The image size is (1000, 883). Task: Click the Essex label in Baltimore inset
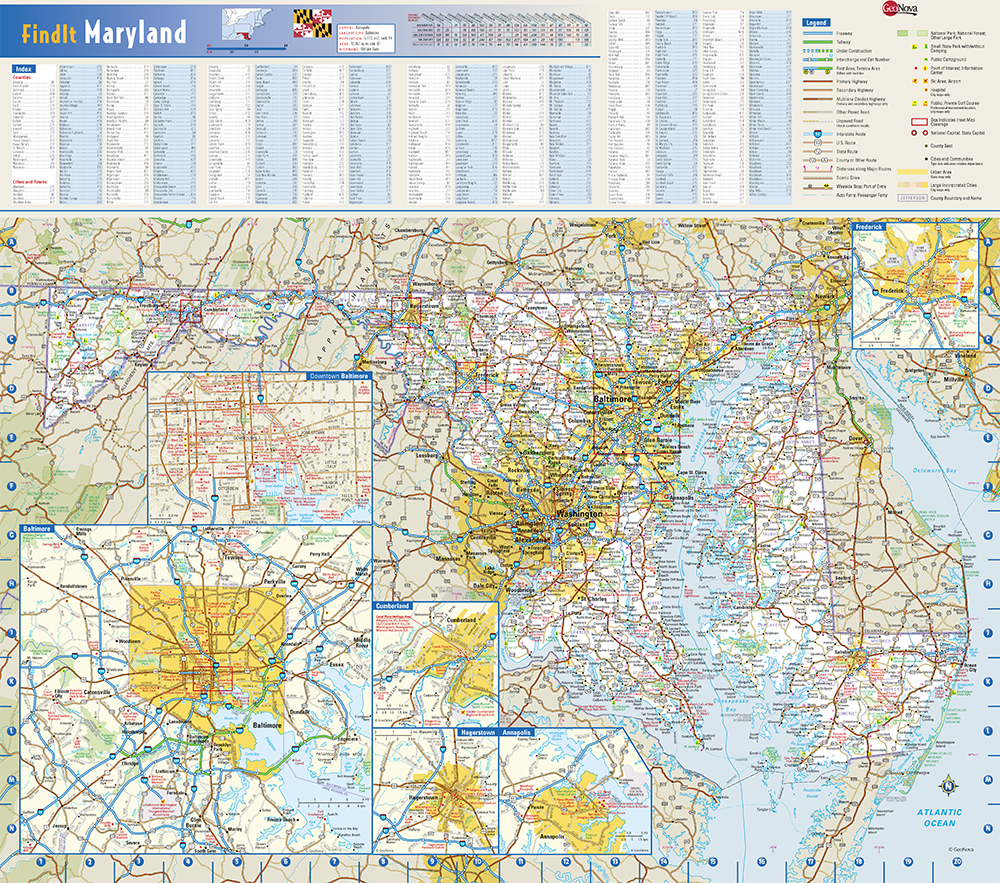click(x=336, y=664)
